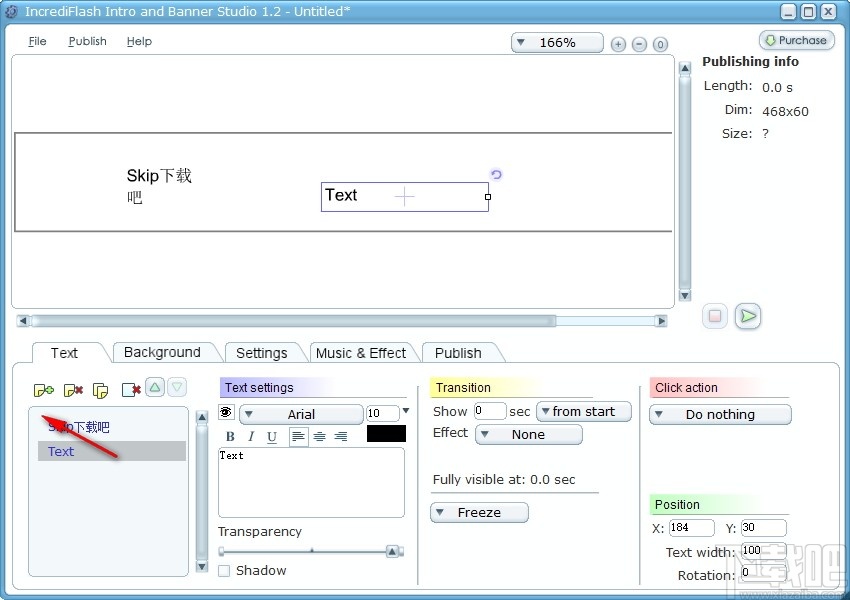Open the Help menu

[x=139, y=41]
